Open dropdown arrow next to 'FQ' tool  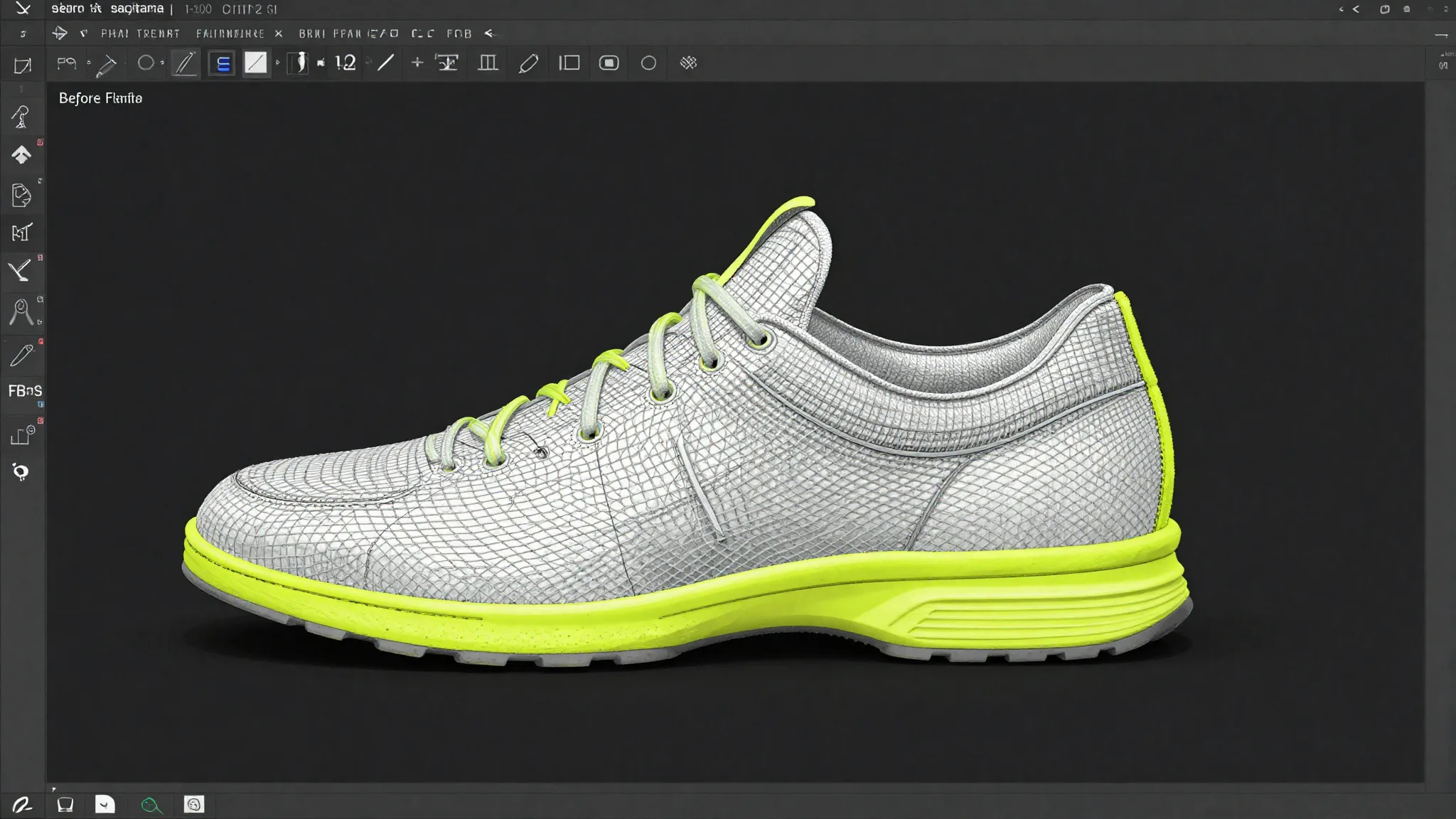(89, 63)
